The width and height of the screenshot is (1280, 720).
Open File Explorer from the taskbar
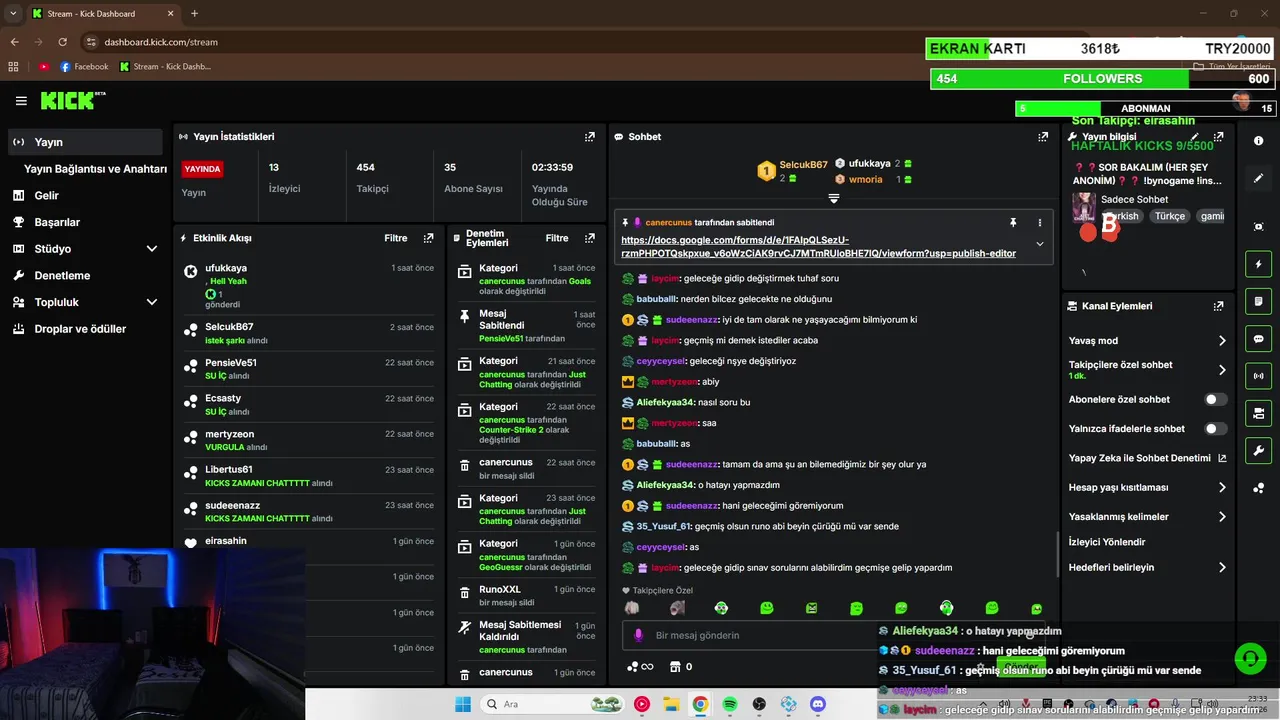point(671,704)
